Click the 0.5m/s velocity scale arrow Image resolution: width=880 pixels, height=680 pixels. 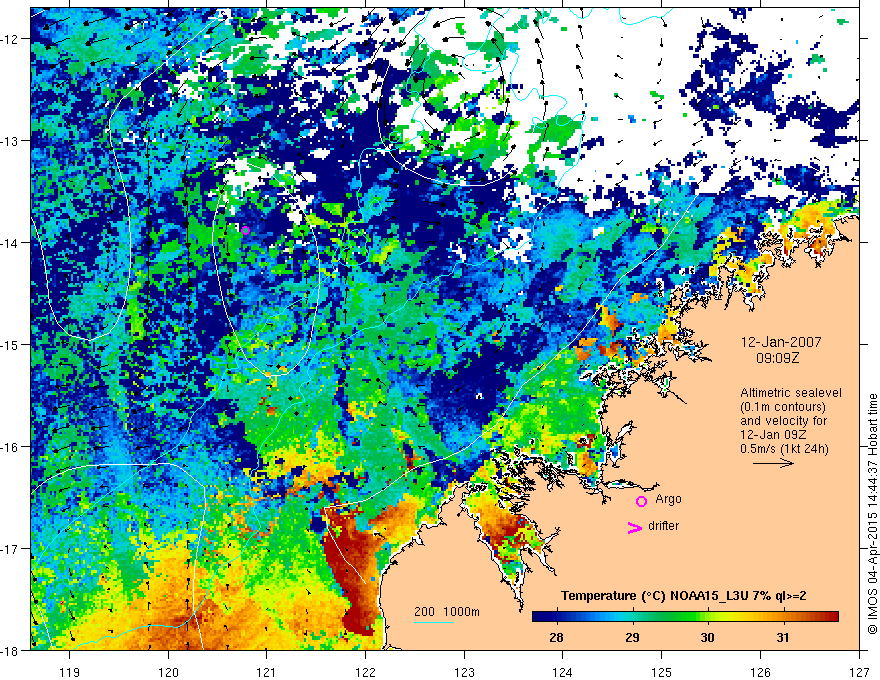[x=773, y=463]
